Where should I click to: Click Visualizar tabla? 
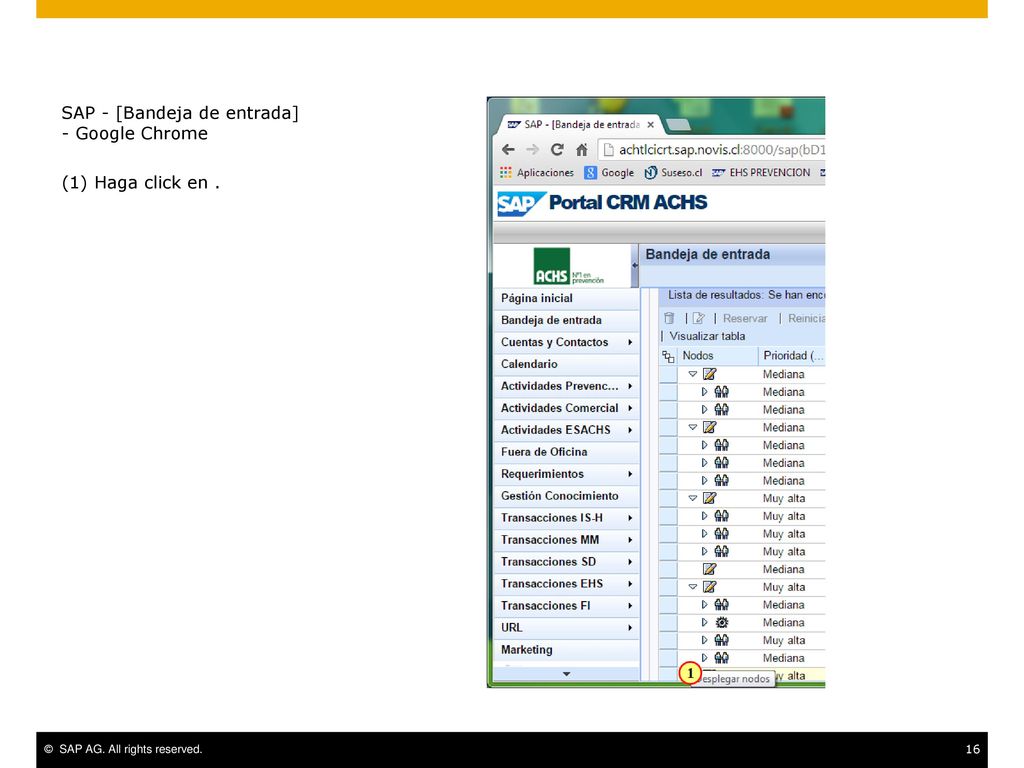707,336
